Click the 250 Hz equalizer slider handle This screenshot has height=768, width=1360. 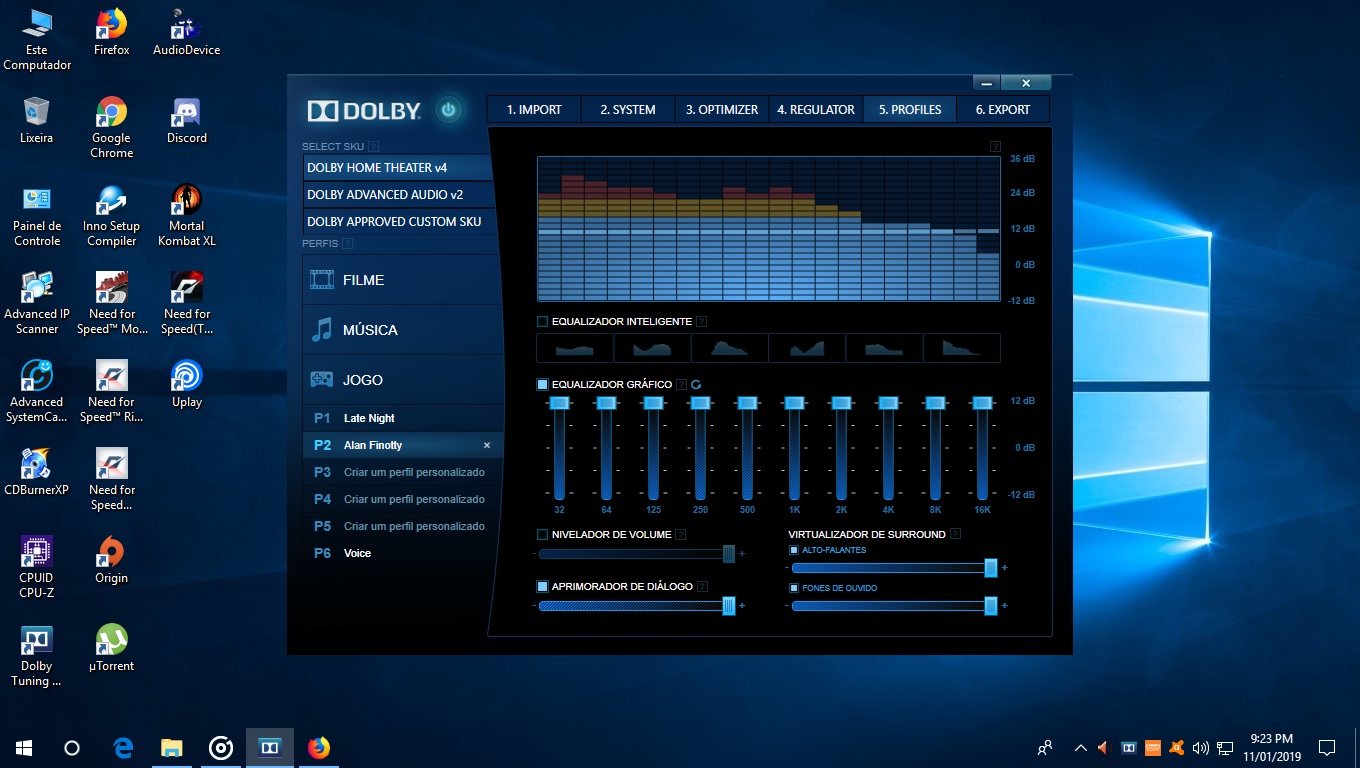(x=700, y=403)
